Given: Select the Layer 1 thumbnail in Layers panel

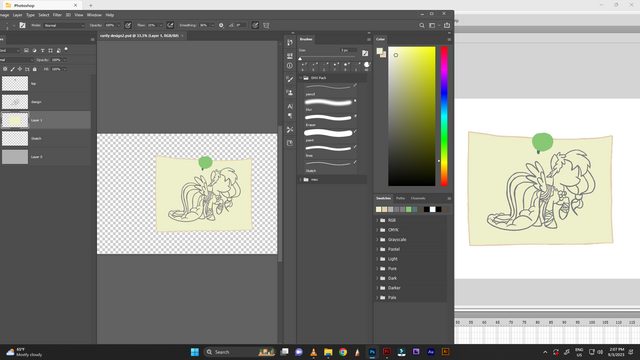Looking at the screenshot, I should [15, 120].
